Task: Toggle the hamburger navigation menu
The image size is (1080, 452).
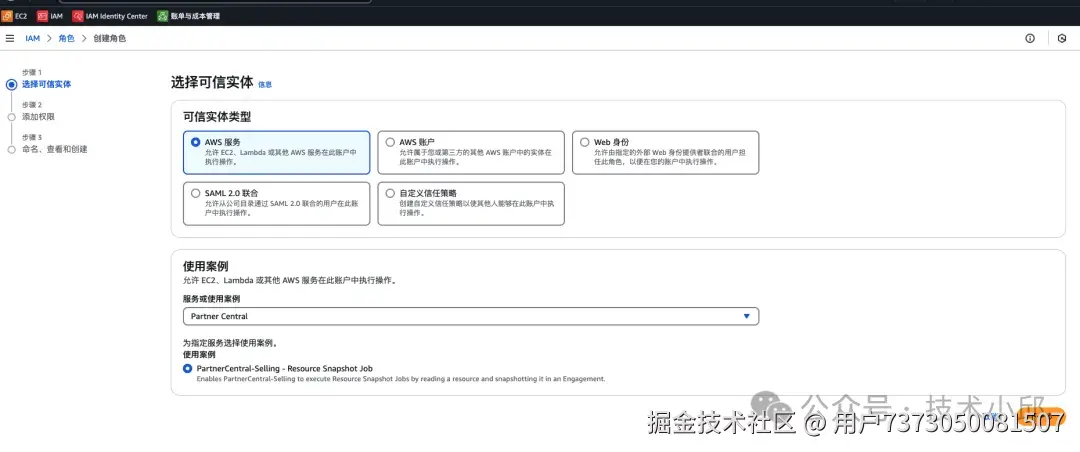Action: coord(10,39)
